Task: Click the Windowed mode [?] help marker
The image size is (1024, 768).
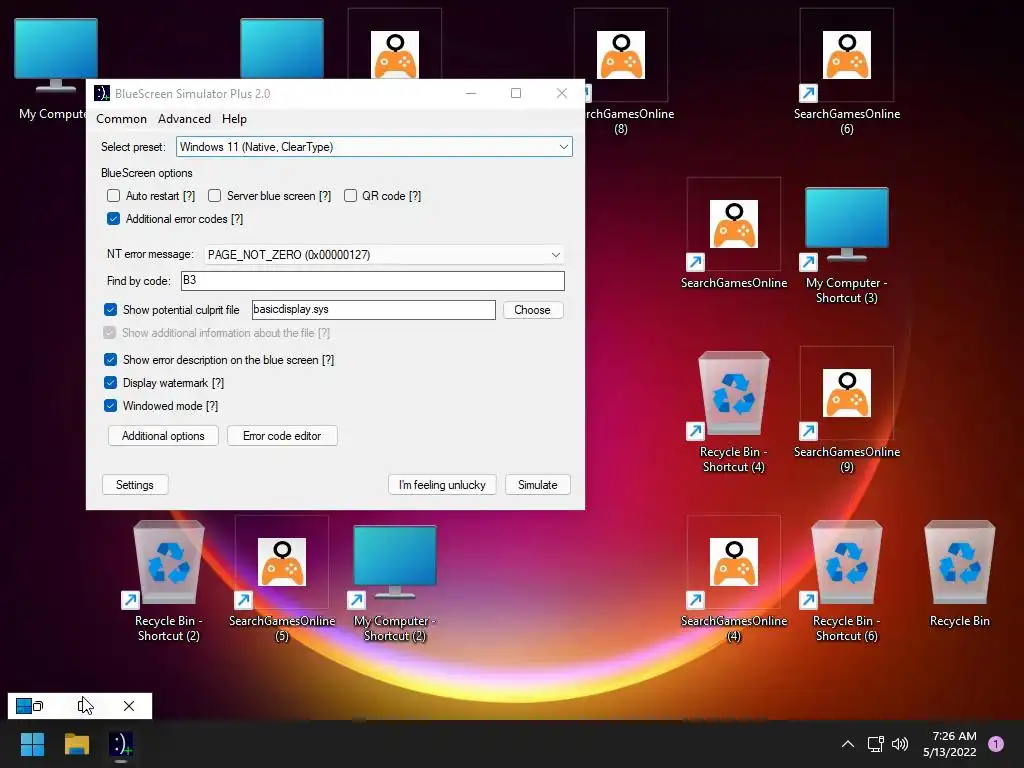Action: tap(212, 406)
